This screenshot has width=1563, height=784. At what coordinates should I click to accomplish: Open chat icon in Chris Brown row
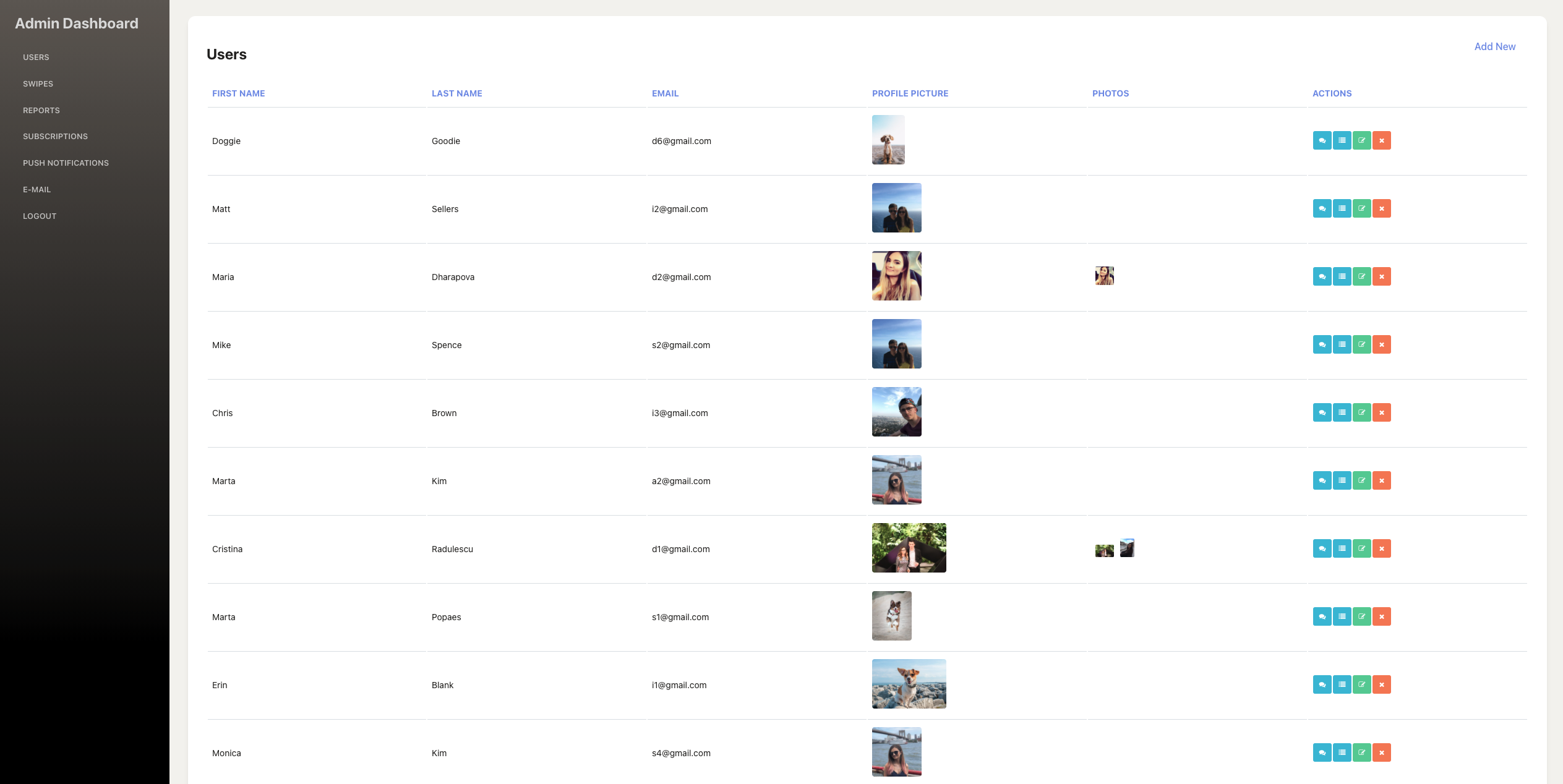coord(1322,412)
